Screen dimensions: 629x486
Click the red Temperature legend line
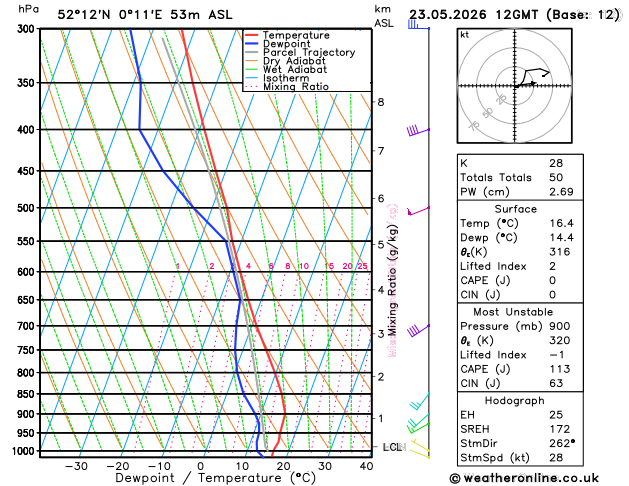click(x=252, y=35)
